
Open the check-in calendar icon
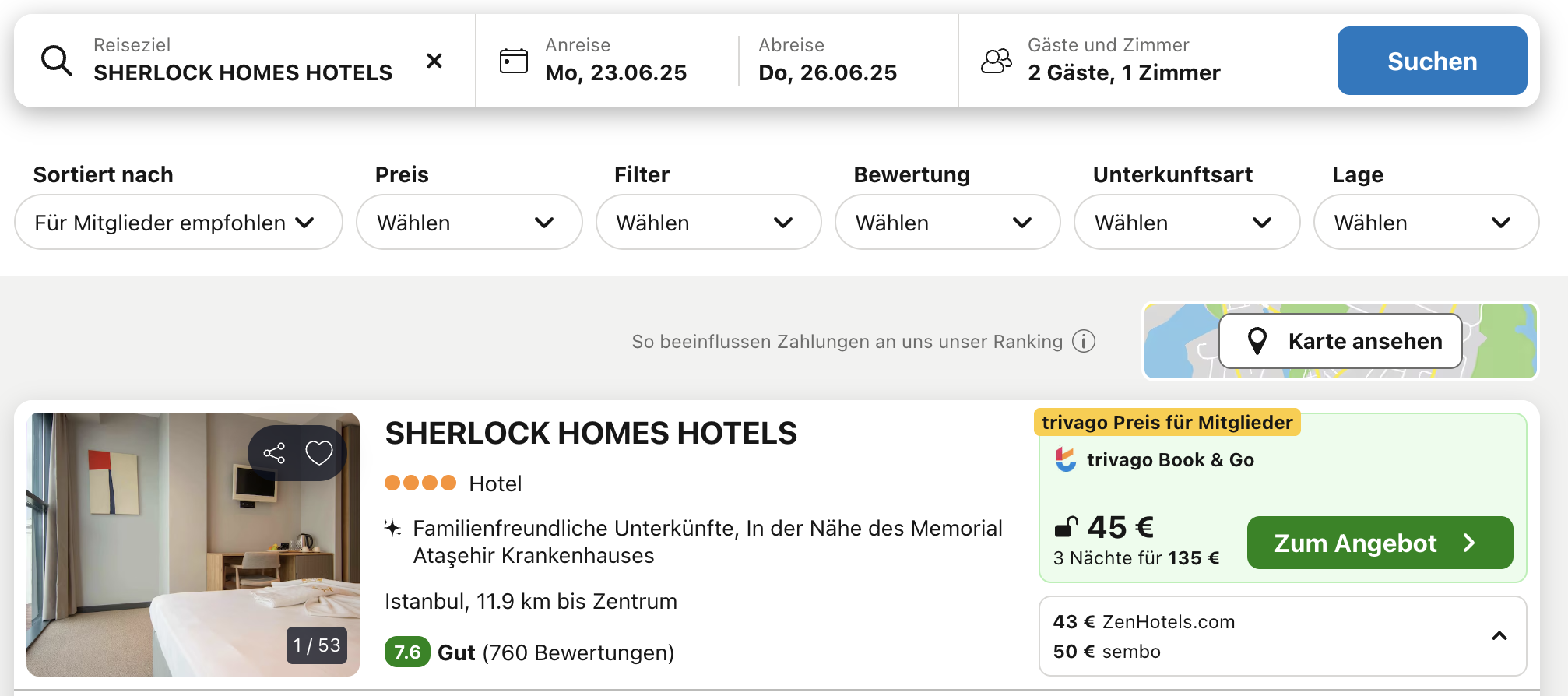pos(513,61)
